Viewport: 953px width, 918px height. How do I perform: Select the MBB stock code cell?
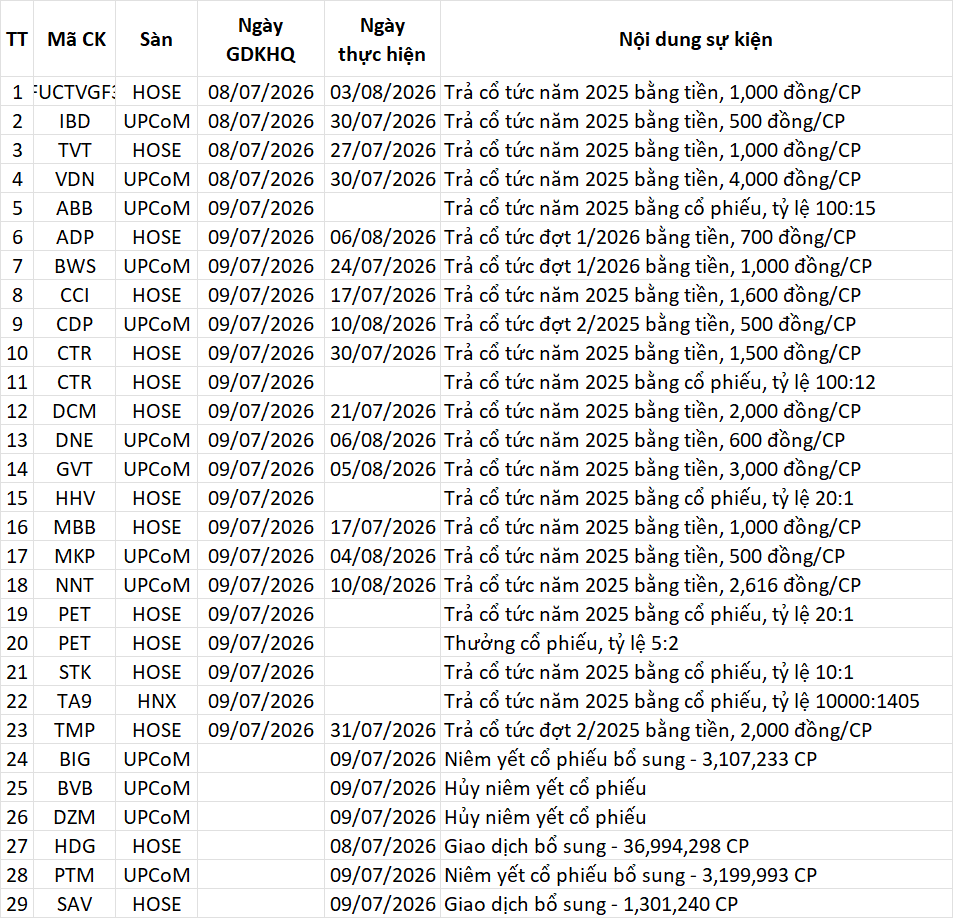tap(75, 527)
